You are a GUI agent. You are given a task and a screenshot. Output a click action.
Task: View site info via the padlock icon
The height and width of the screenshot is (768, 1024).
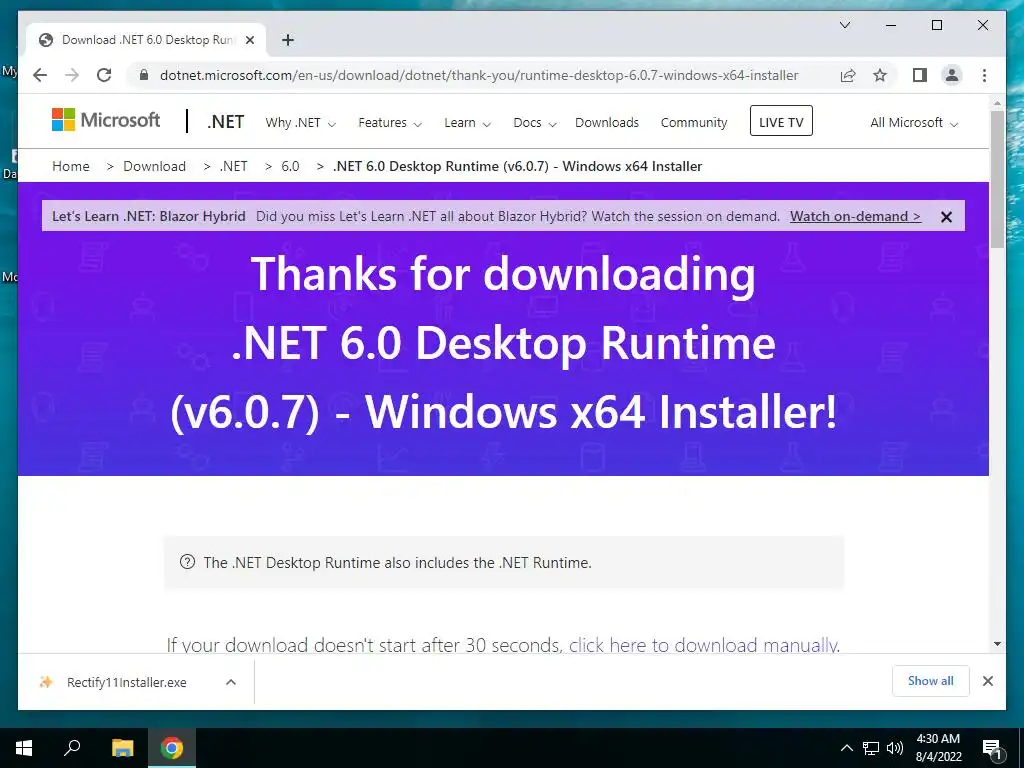pos(144,75)
